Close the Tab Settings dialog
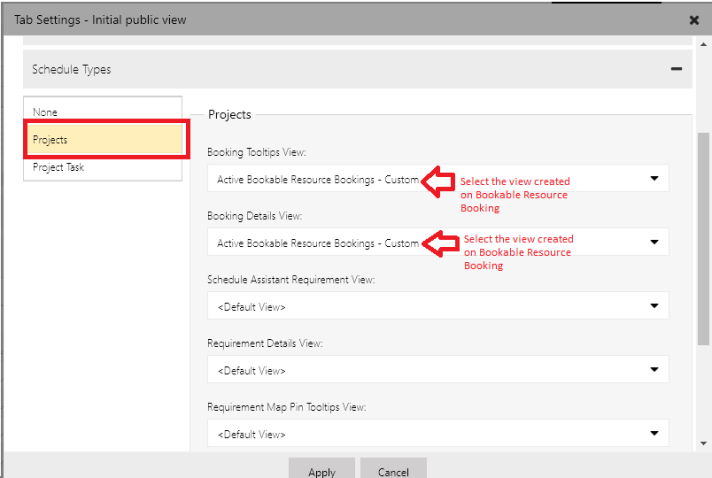Screen dimensions: 712x478 [x=694, y=19]
